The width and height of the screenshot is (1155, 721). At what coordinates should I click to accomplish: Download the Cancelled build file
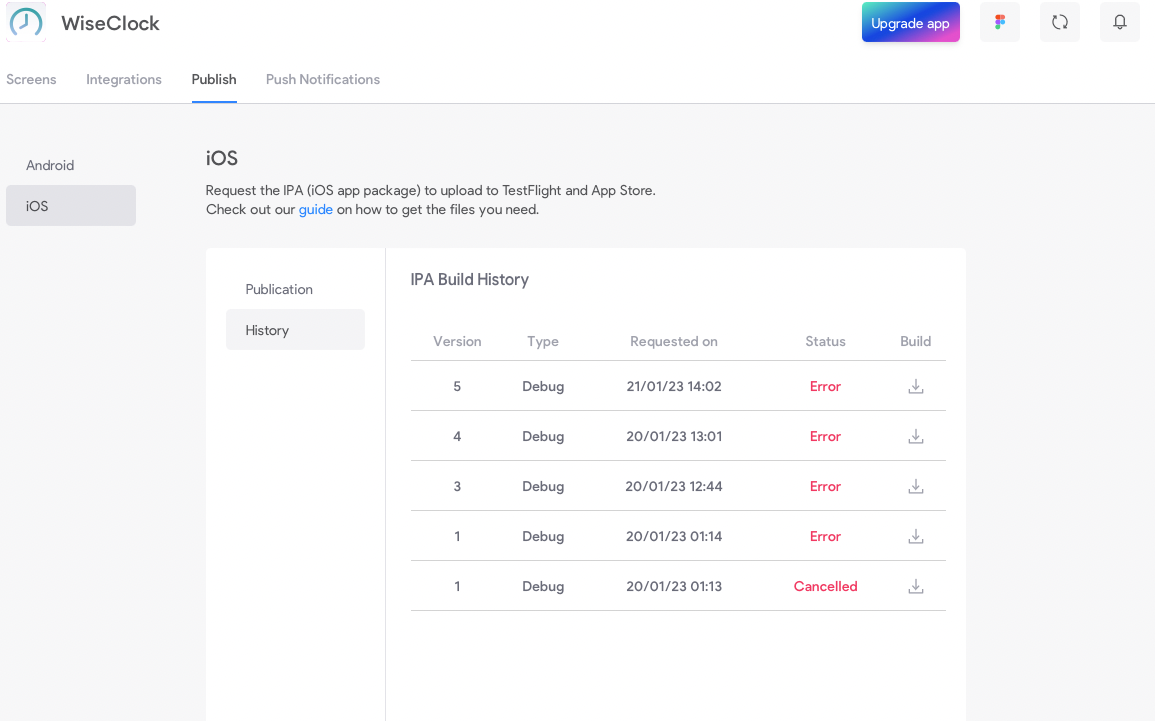click(x=916, y=587)
